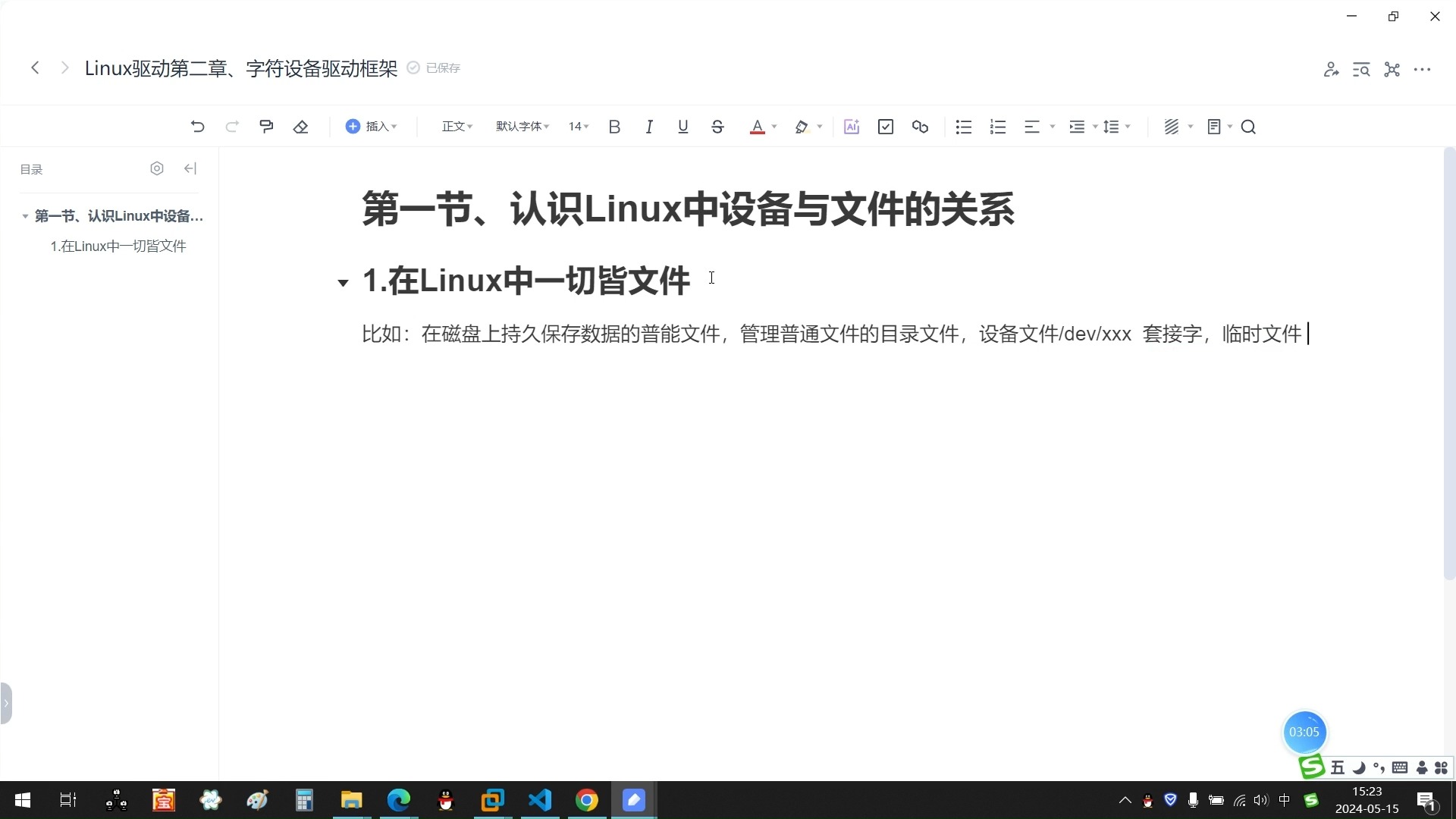Clear text formatting with eraser icon
The image size is (1456, 819).
[301, 126]
